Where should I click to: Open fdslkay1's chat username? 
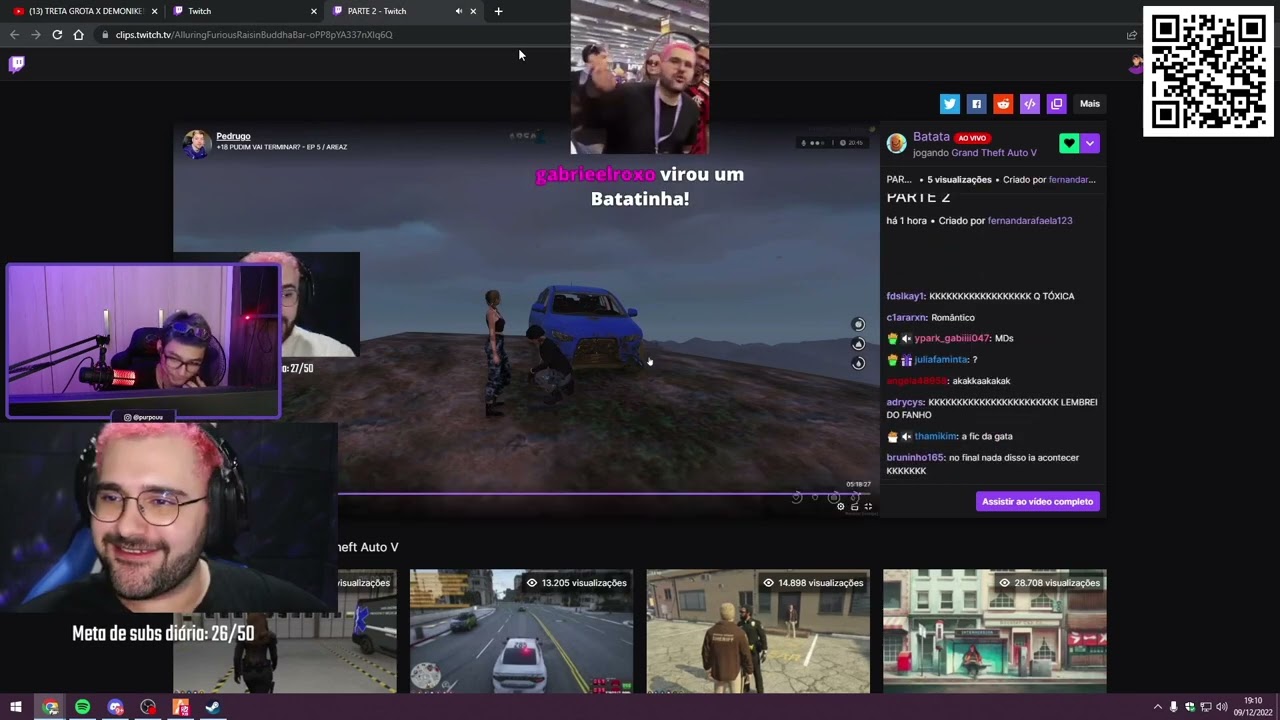click(905, 297)
